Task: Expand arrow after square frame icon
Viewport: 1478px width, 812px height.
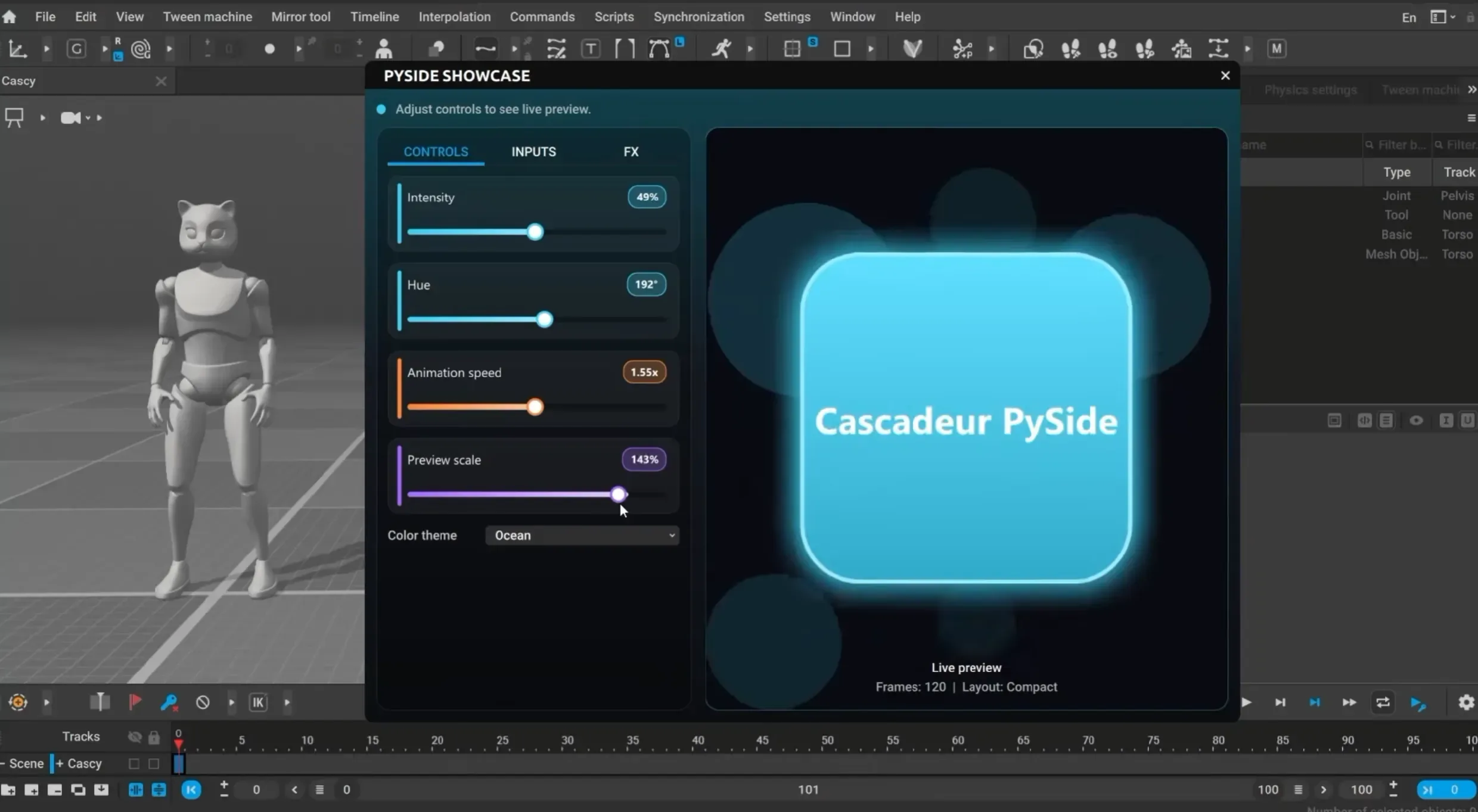Action: click(871, 49)
